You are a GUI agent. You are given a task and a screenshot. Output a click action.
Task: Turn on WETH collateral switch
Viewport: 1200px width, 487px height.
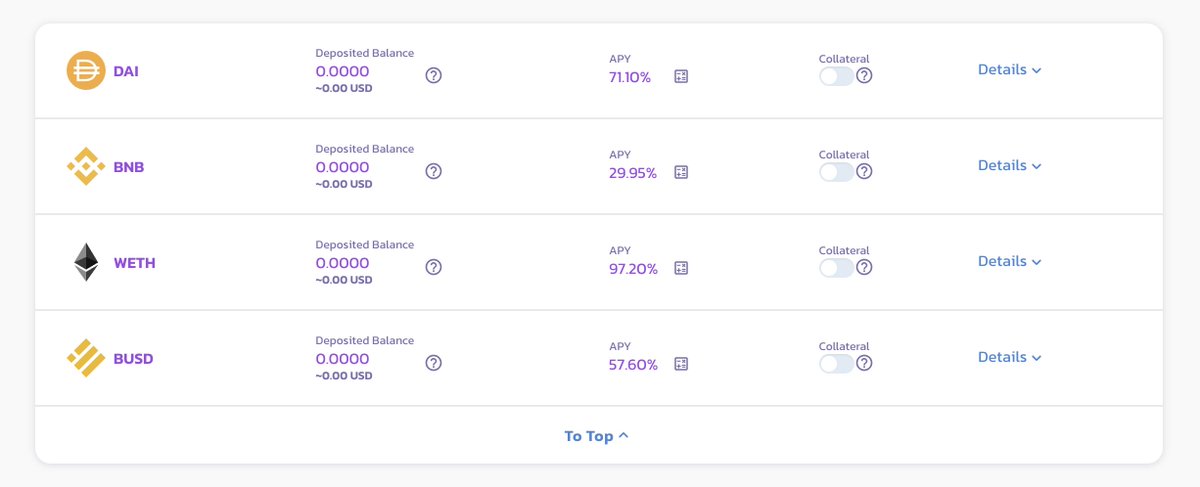(836, 268)
